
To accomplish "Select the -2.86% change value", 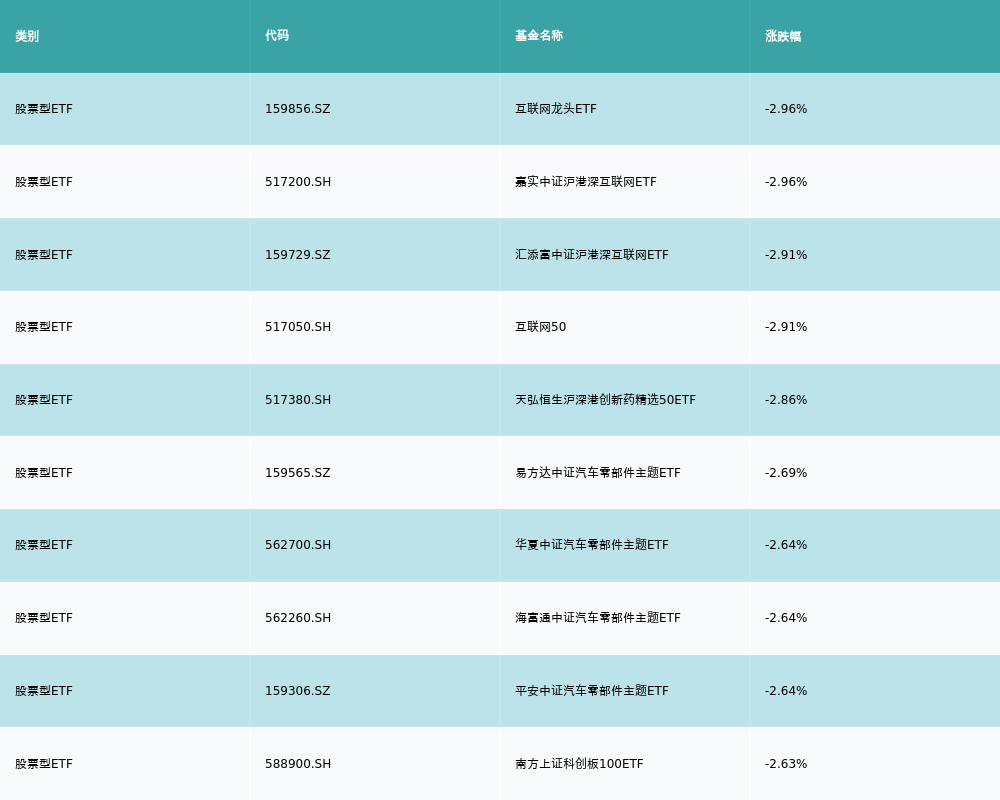I will (x=786, y=400).
